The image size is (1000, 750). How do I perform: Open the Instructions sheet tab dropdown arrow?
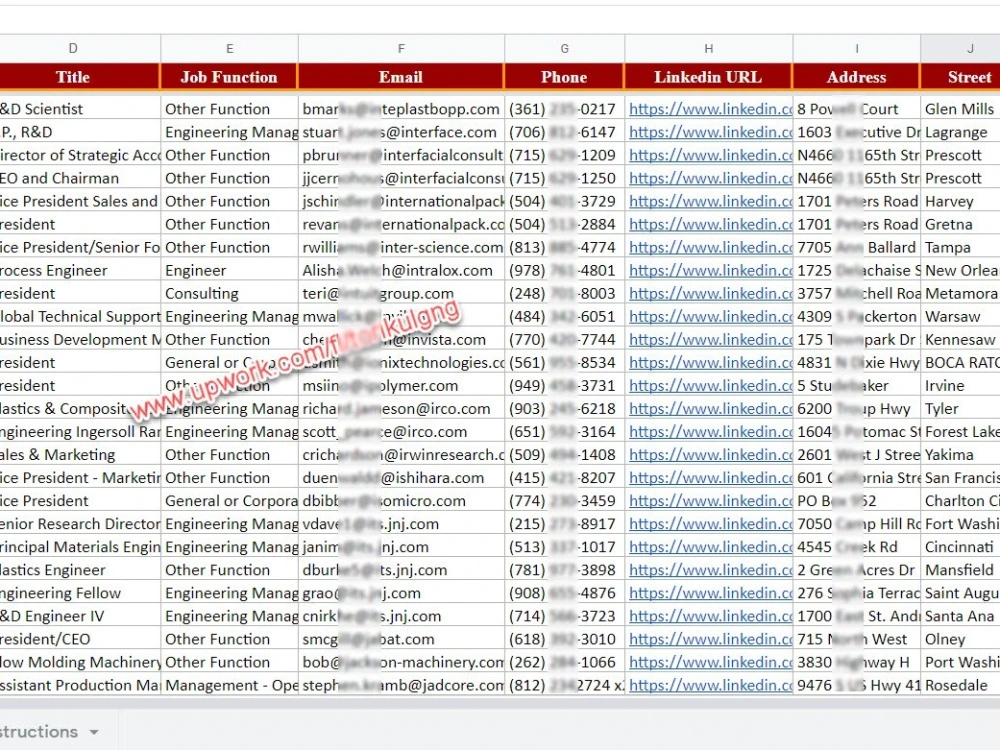point(94,732)
